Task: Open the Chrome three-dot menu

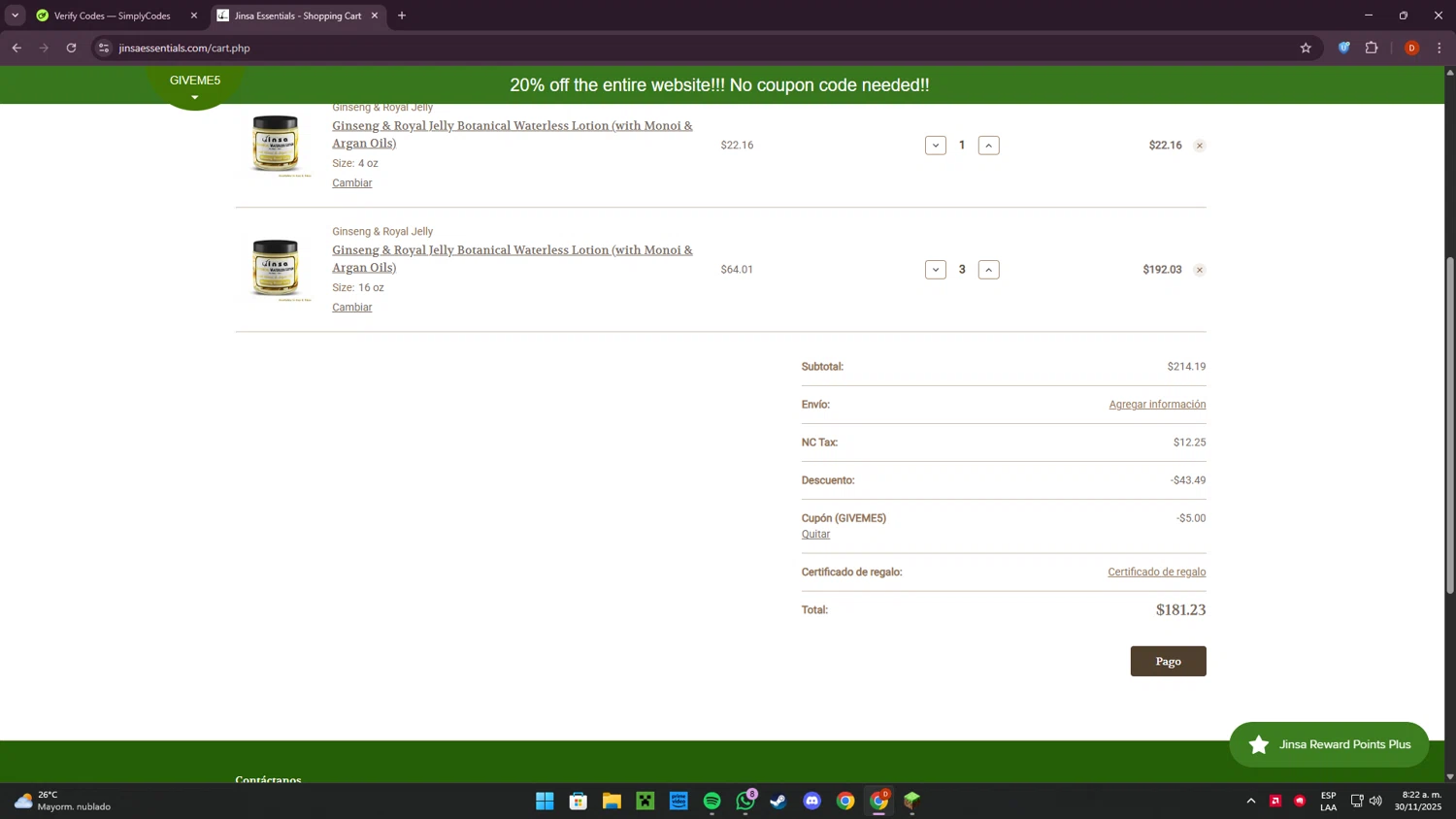Action: [x=1439, y=48]
